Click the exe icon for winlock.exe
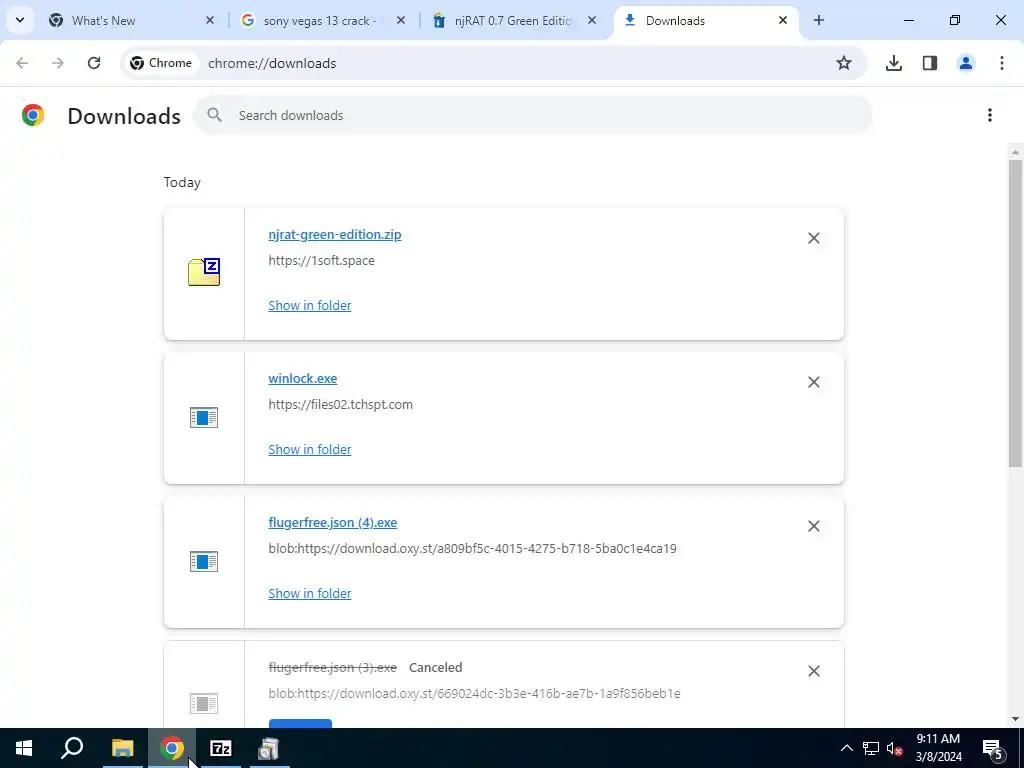The height and width of the screenshot is (768, 1024). (x=204, y=417)
